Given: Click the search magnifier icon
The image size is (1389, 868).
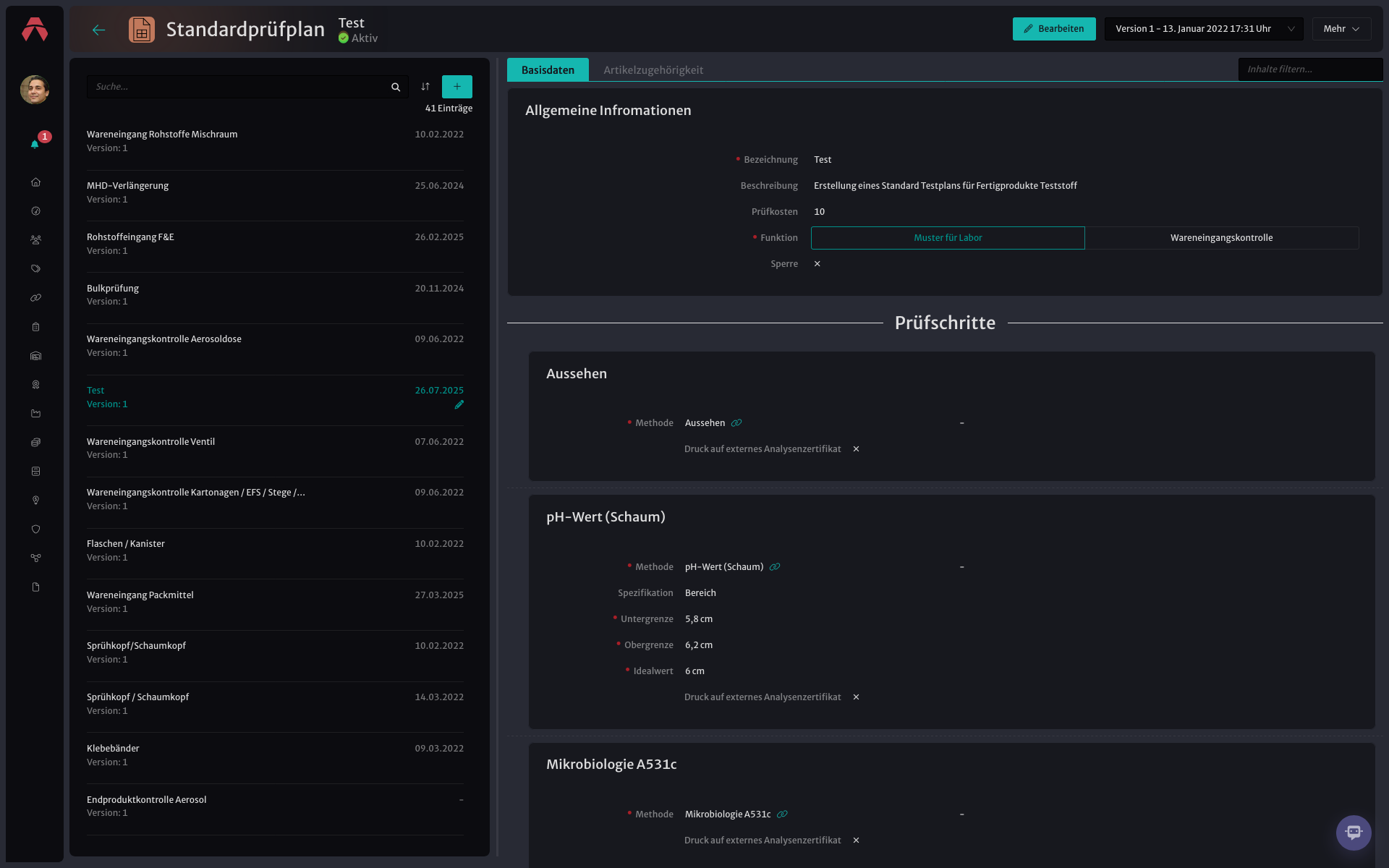Looking at the screenshot, I should [x=396, y=87].
